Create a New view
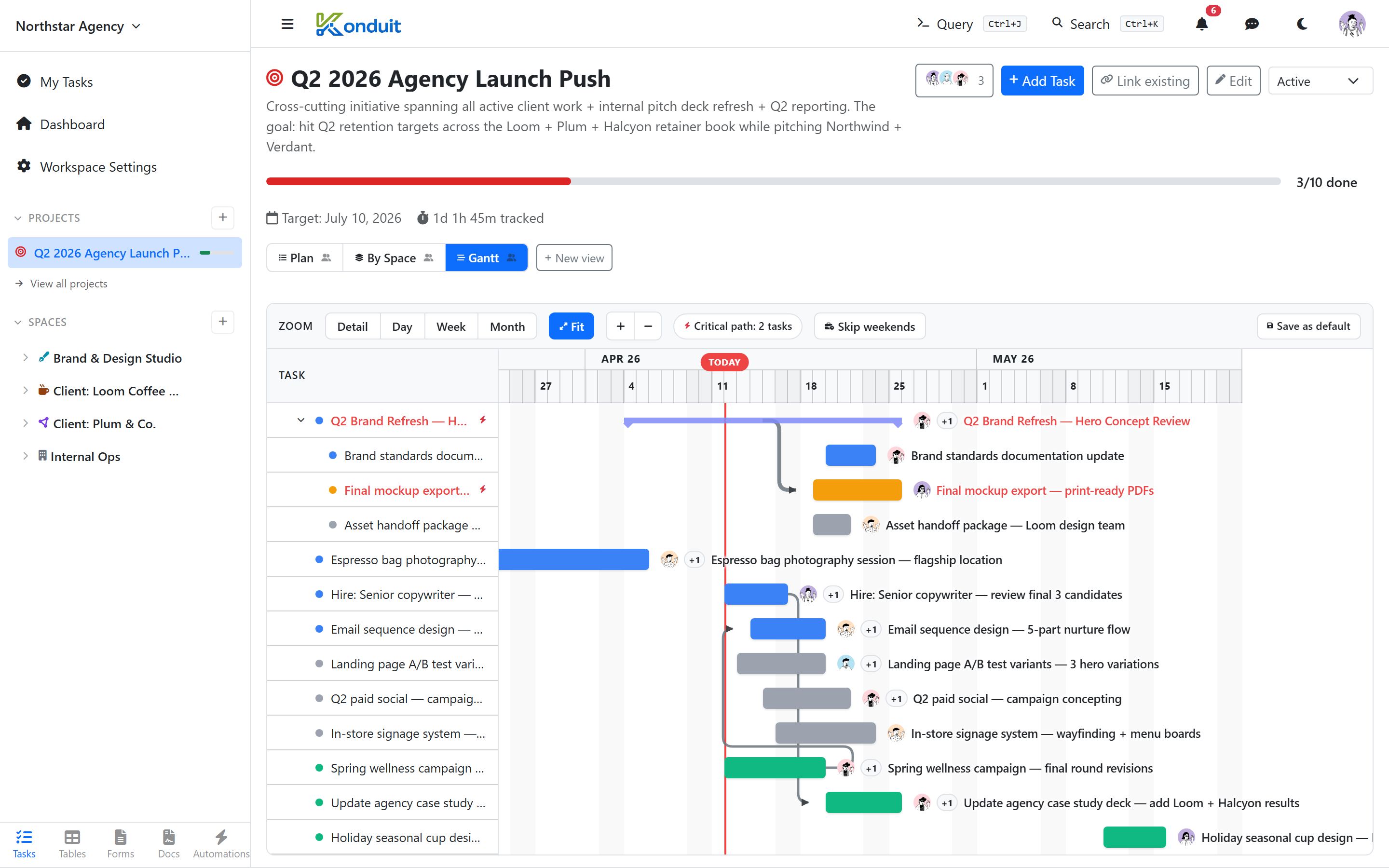 (574, 258)
